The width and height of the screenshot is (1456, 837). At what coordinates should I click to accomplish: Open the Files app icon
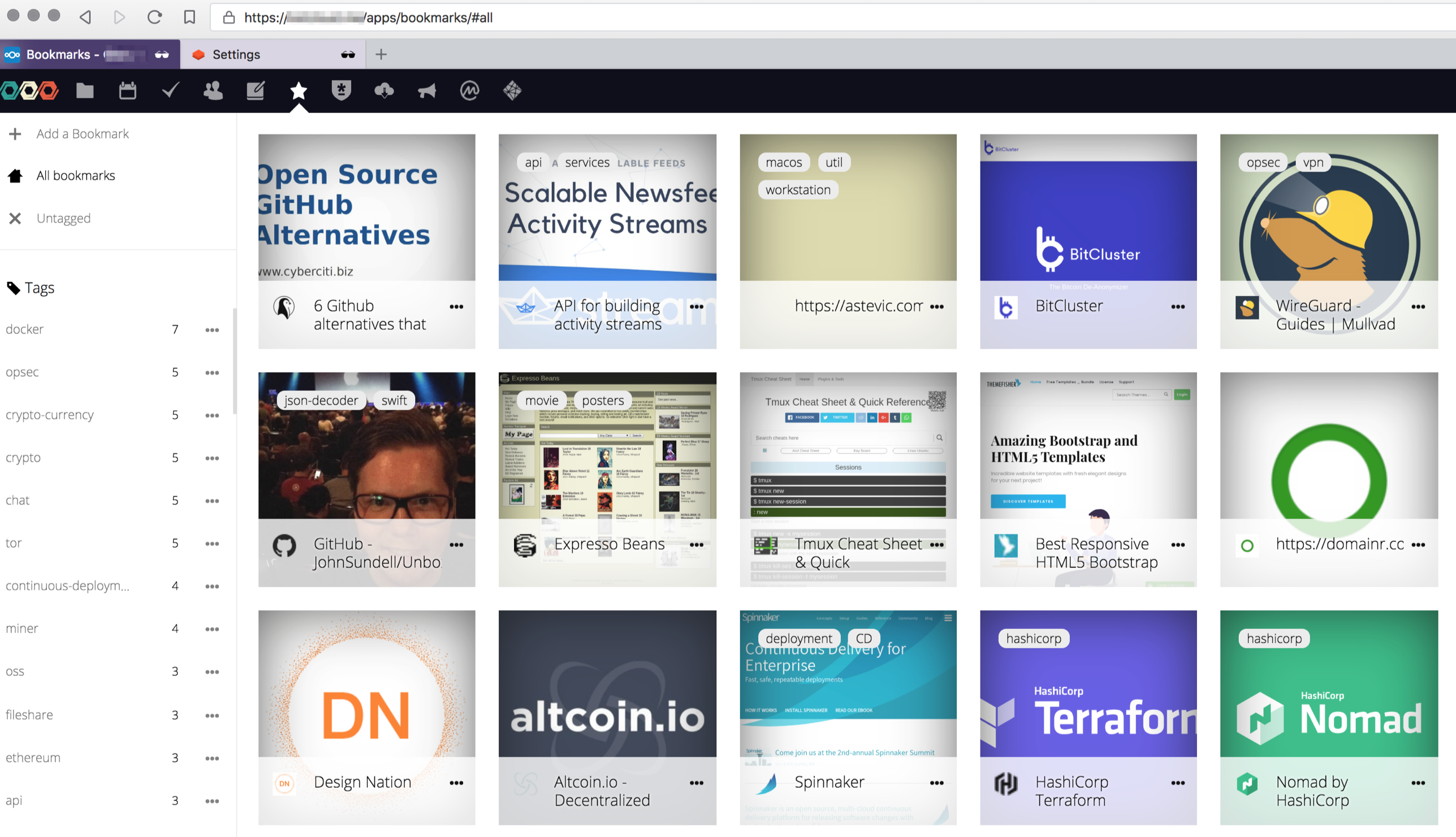coord(84,90)
